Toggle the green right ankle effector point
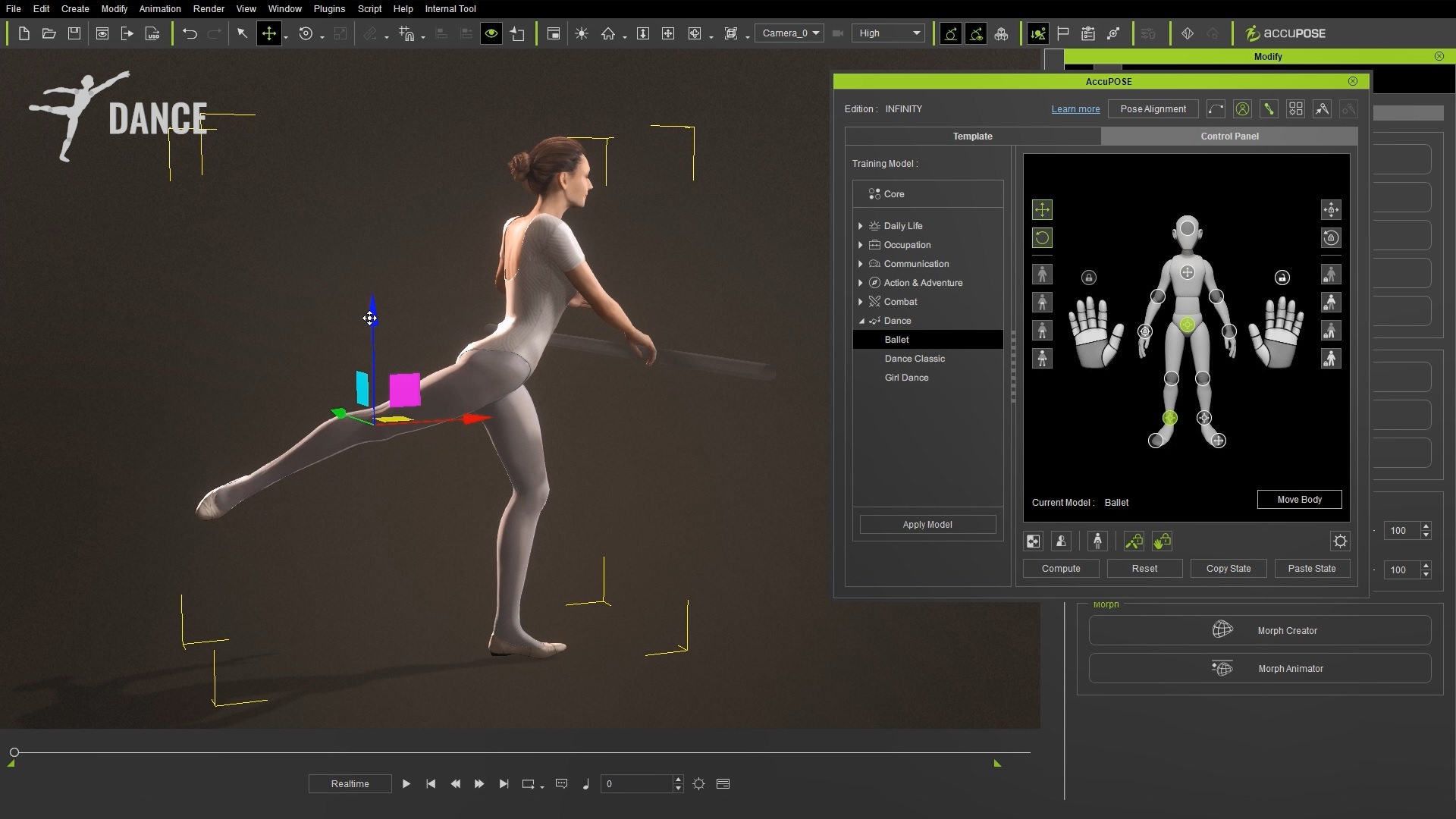The height and width of the screenshot is (819, 1456). tap(1170, 418)
